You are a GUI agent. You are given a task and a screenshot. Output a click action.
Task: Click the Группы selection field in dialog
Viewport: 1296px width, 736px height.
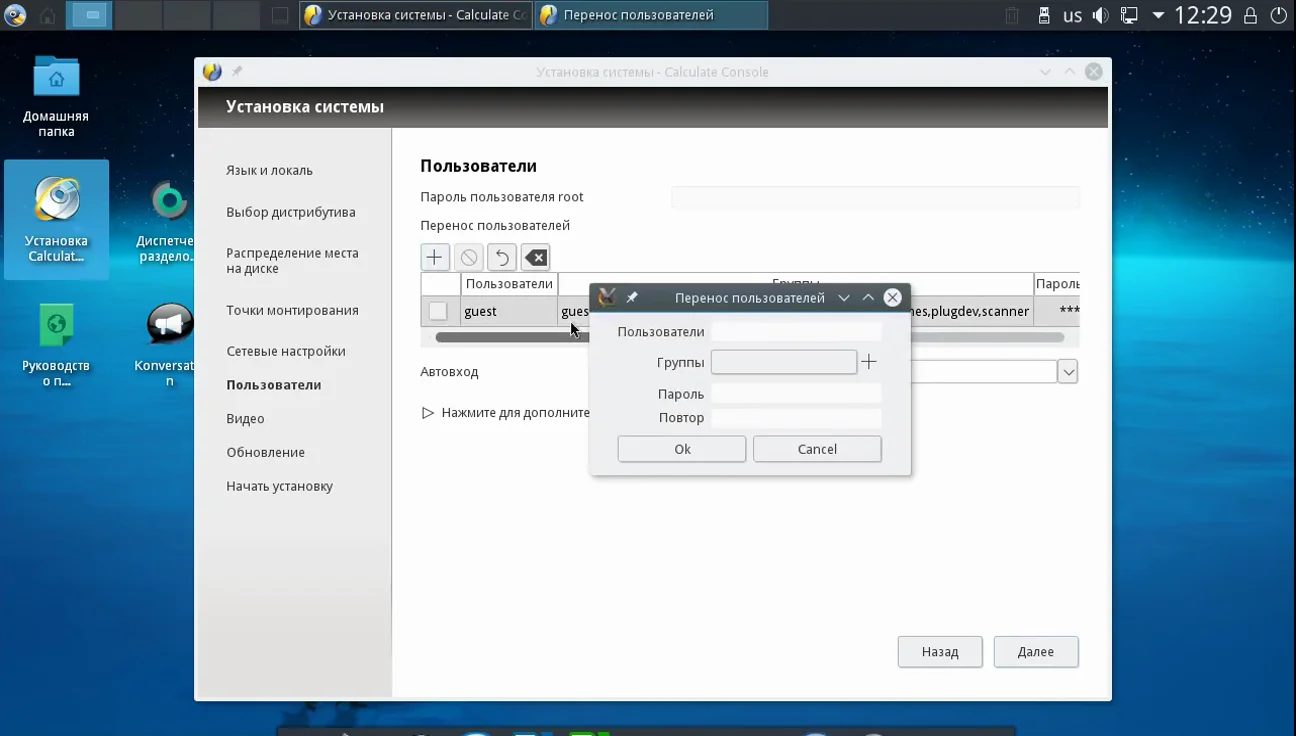click(x=784, y=362)
